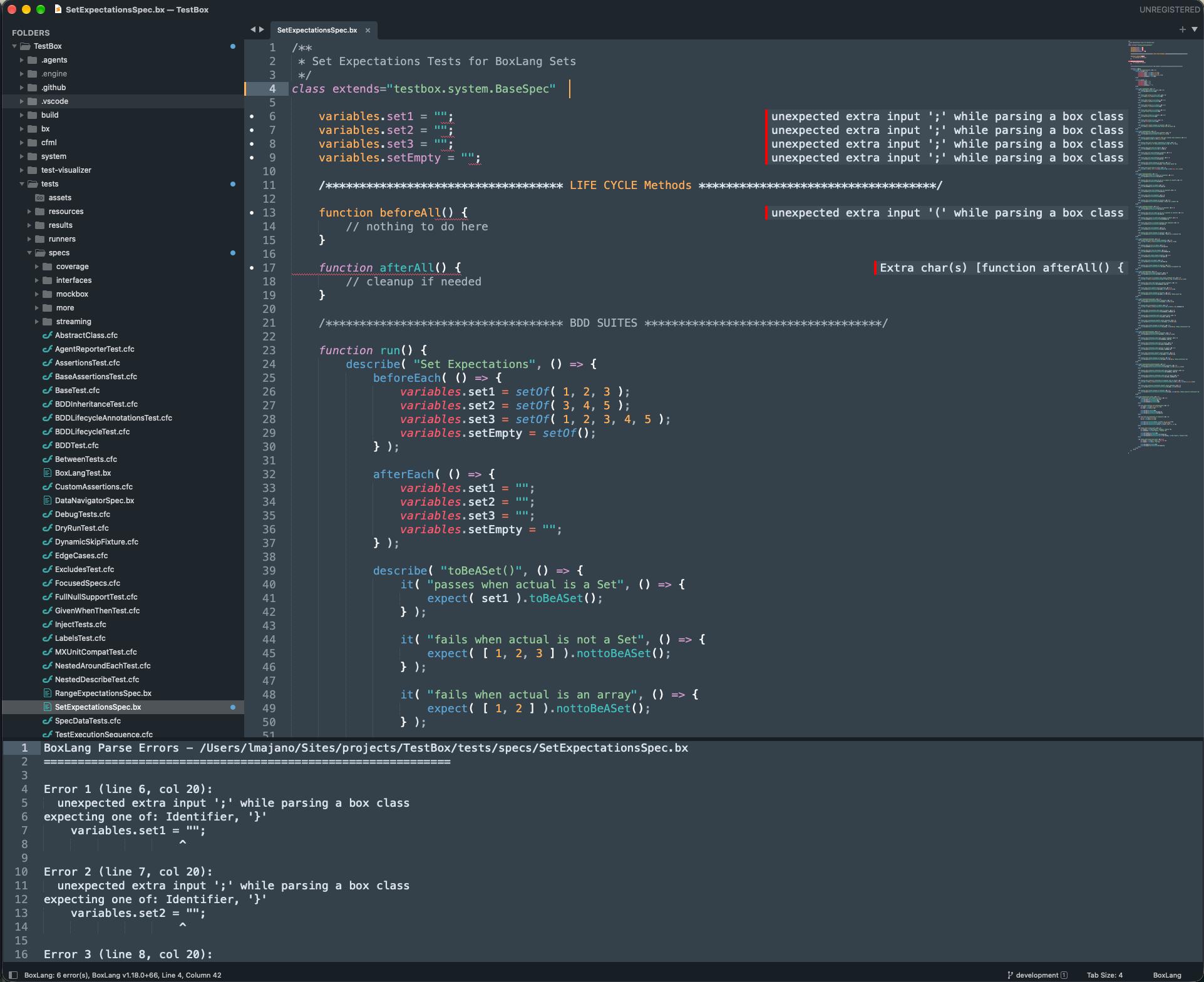
Task: Click the forward navigation arrow beside tabs
Action: point(262,29)
